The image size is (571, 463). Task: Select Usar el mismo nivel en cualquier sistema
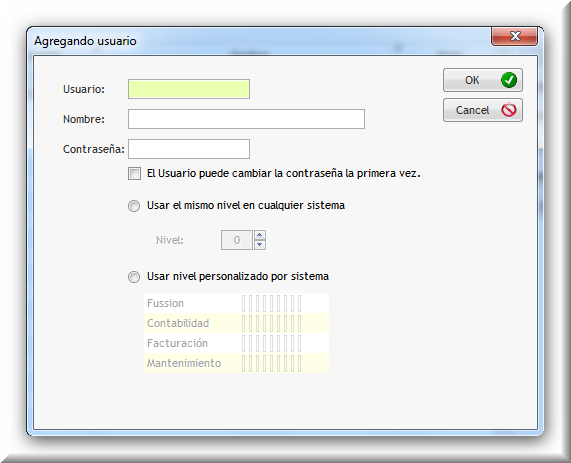tap(134, 206)
